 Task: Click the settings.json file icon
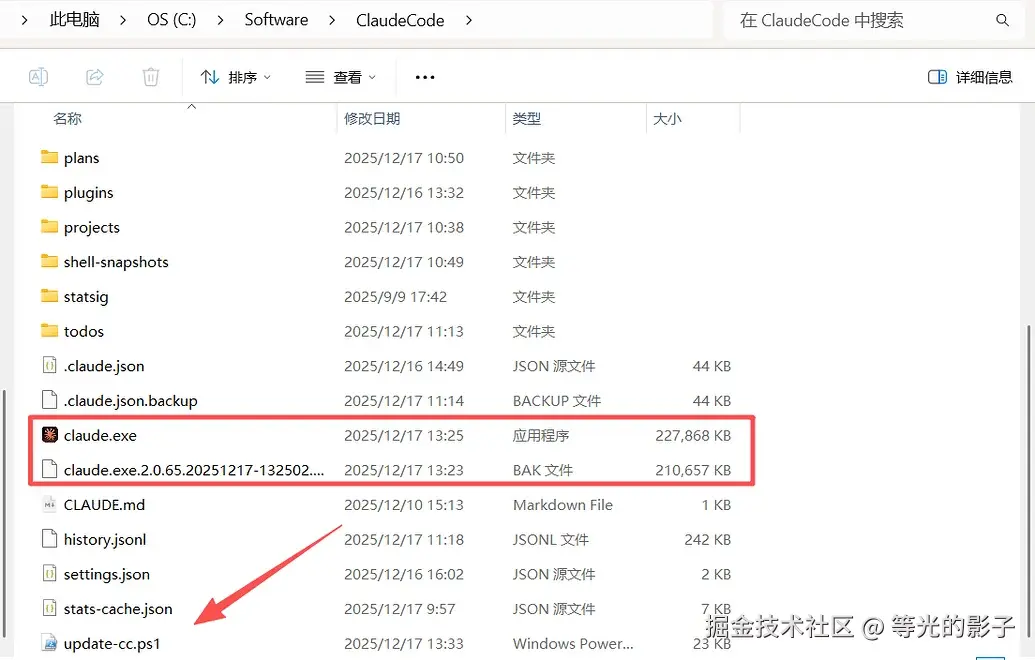pos(49,574)
